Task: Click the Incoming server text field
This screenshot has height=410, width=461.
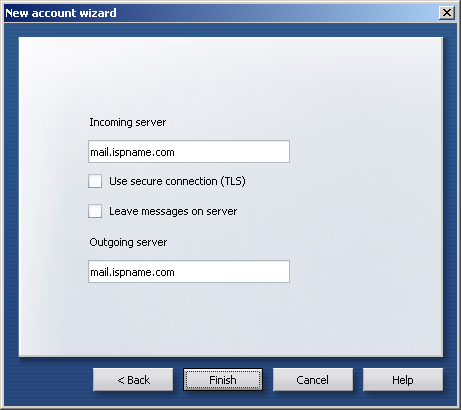Action: click(189, 152)
